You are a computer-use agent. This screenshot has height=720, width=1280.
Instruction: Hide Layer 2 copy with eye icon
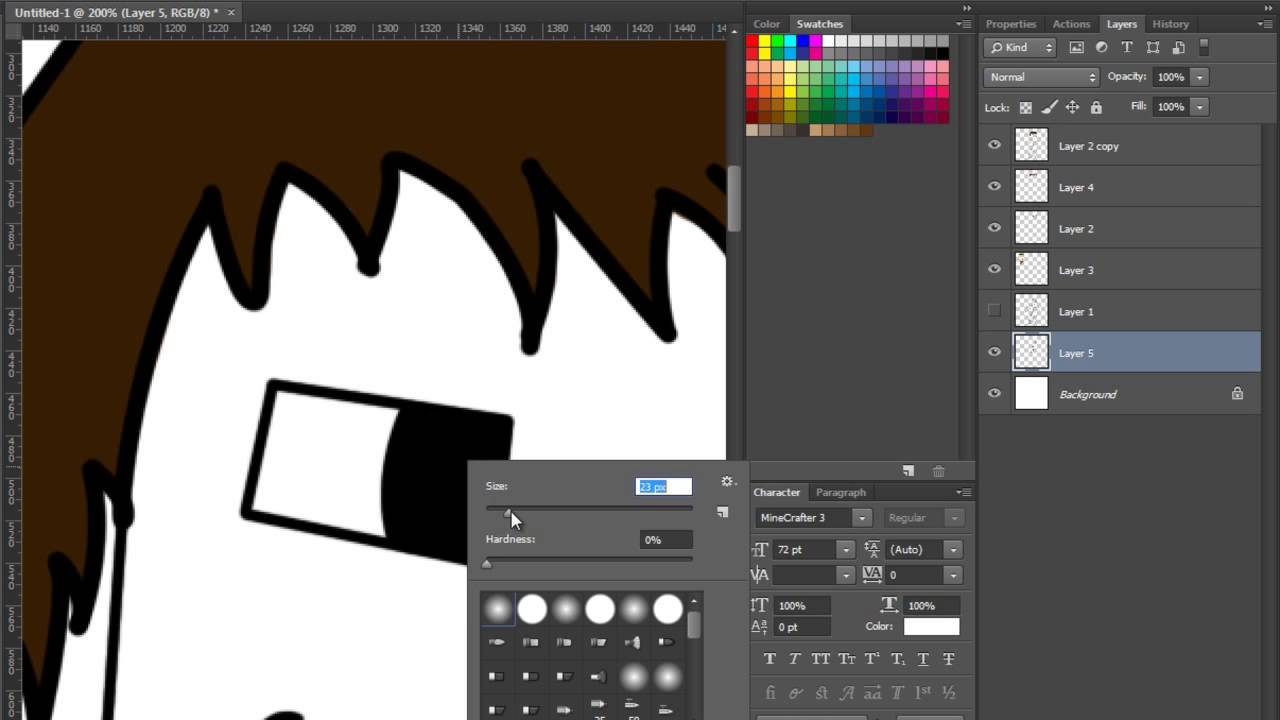[994, 145]
